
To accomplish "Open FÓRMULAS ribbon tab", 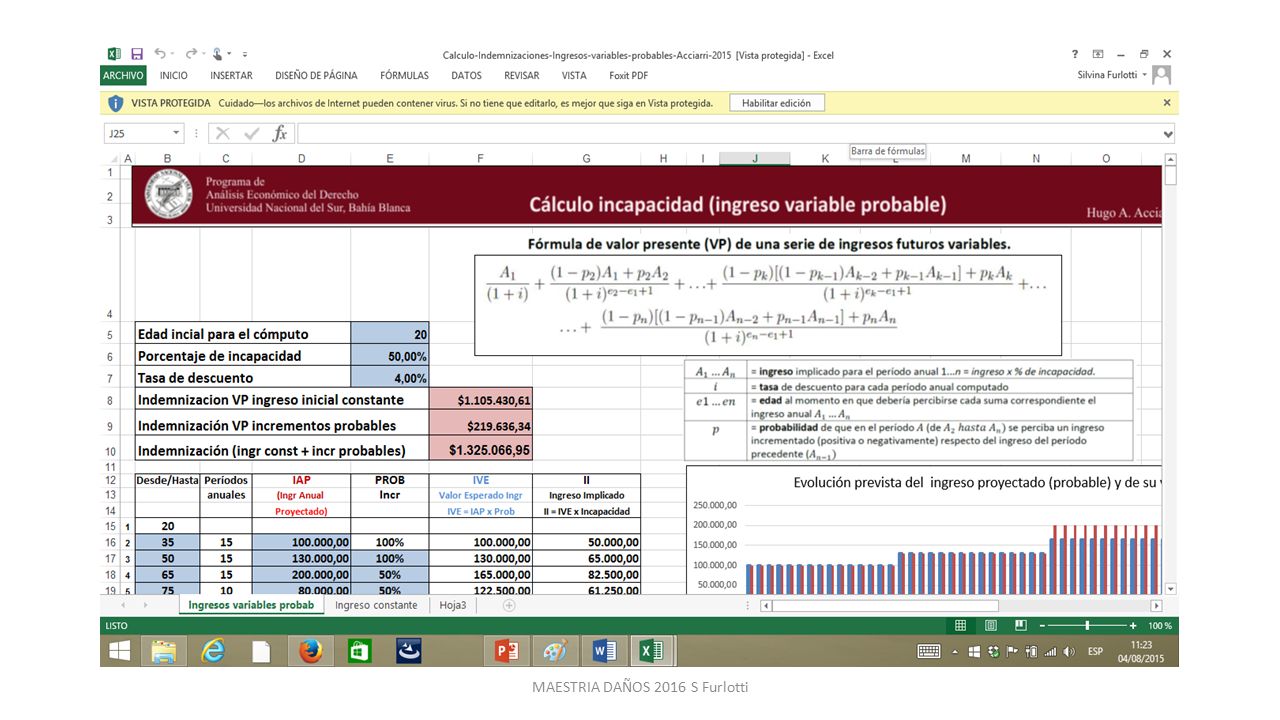I will point(404,75).
